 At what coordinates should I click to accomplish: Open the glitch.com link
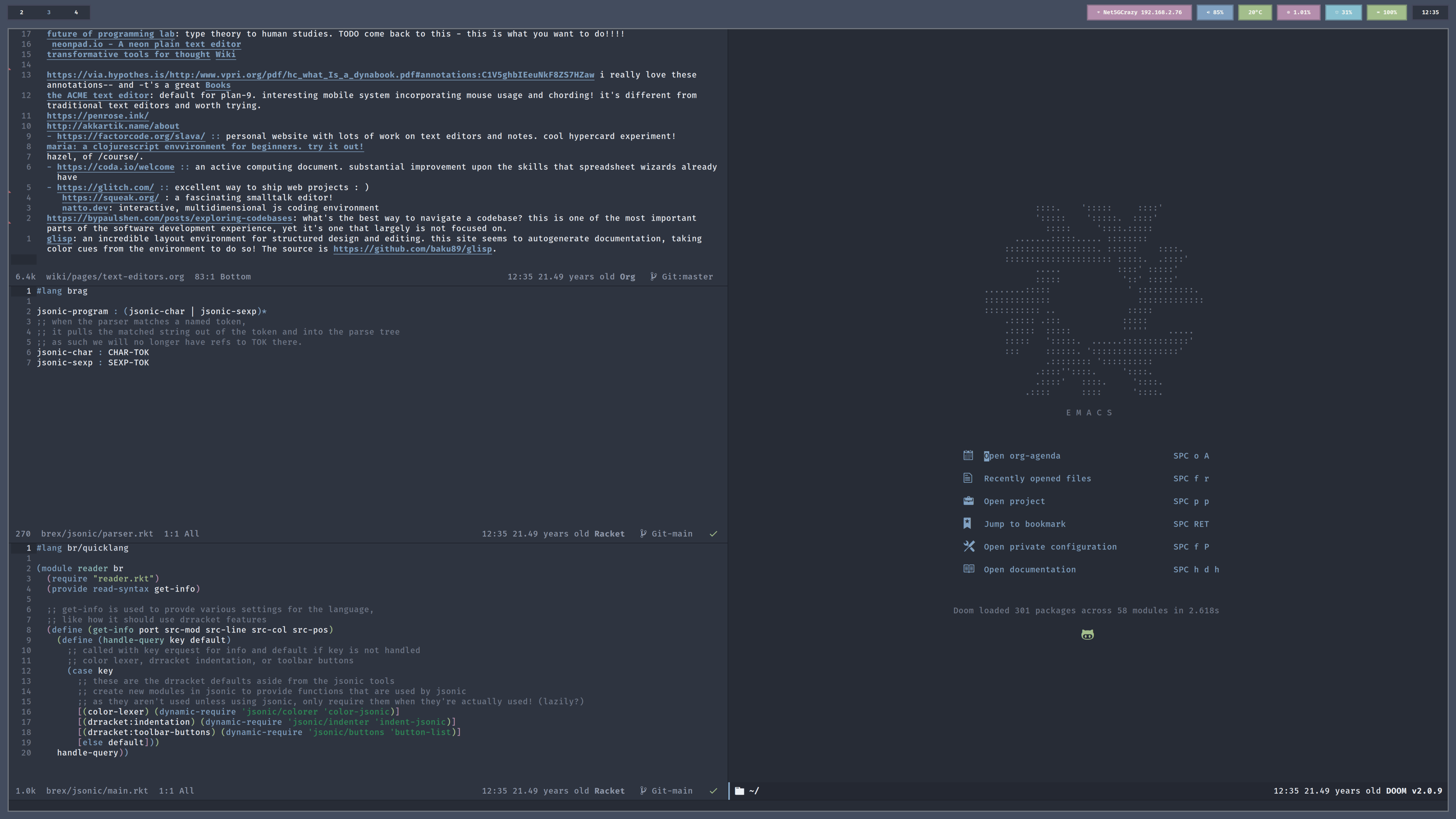click(105, 187)
